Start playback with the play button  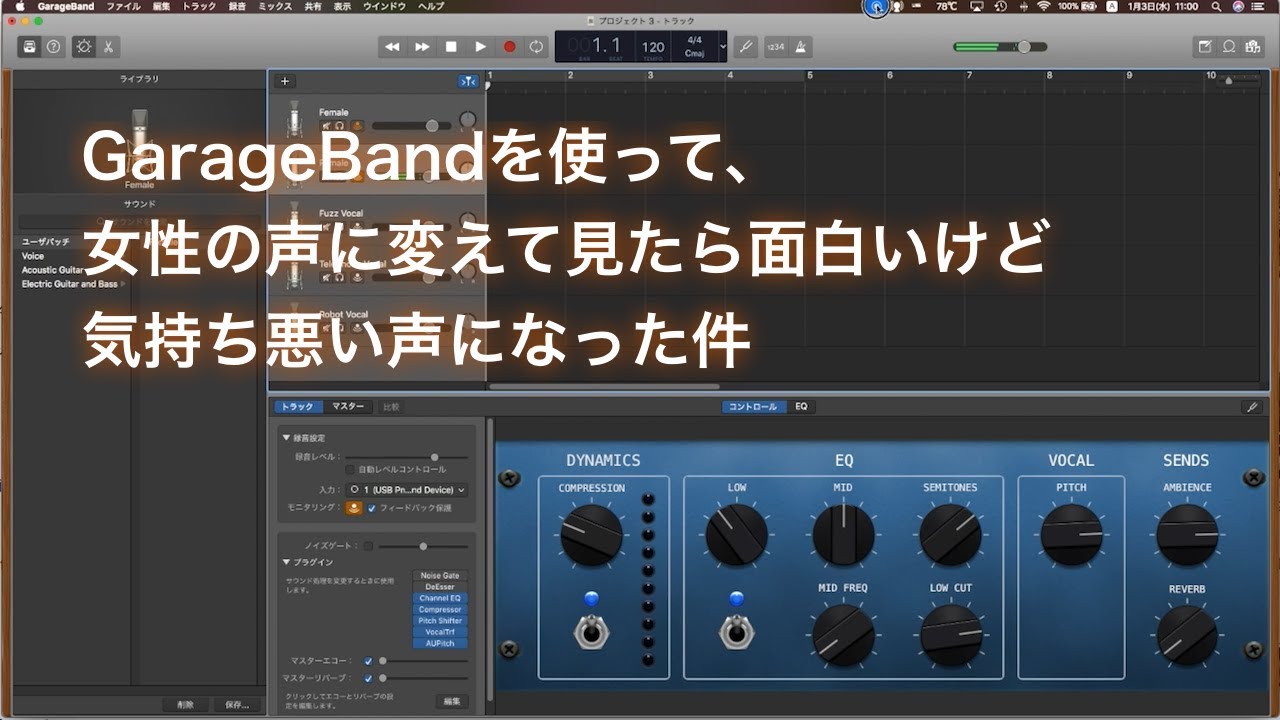click(x=480, y=46)
